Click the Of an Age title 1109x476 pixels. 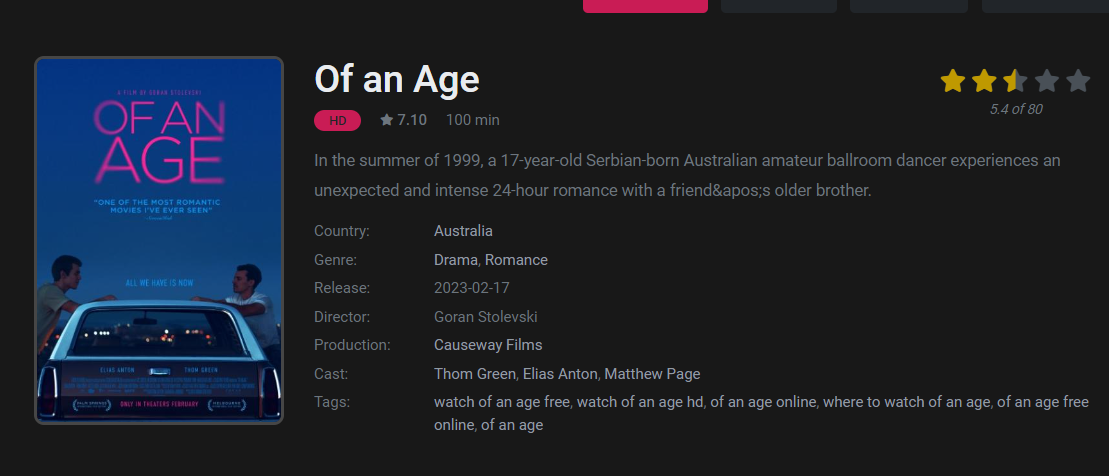(x=397, y=79)
